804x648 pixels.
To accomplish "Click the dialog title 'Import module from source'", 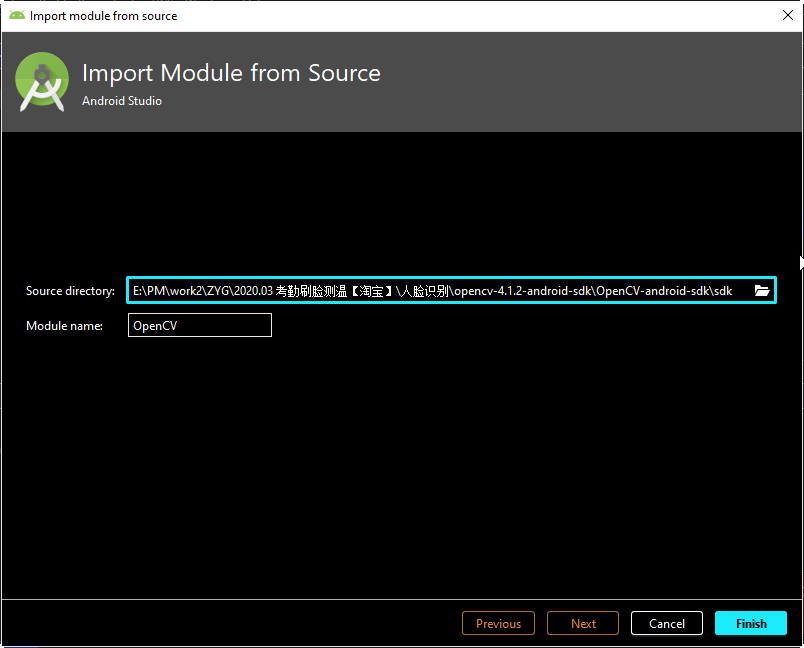I will point(103,15).
